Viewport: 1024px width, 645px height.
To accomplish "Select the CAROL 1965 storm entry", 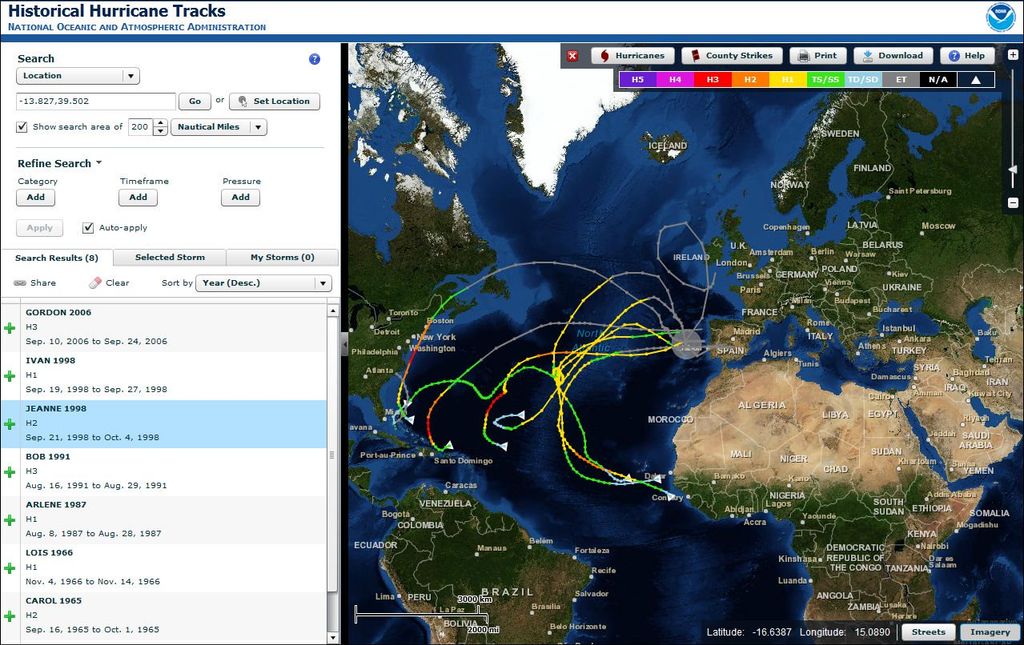I will (x=164, y=616).
